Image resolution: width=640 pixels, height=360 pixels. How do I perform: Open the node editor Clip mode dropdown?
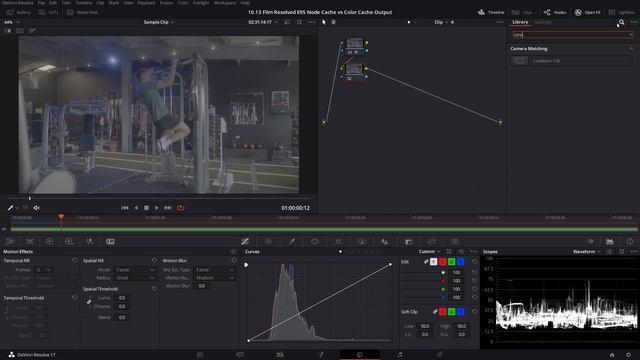(440, 22)
